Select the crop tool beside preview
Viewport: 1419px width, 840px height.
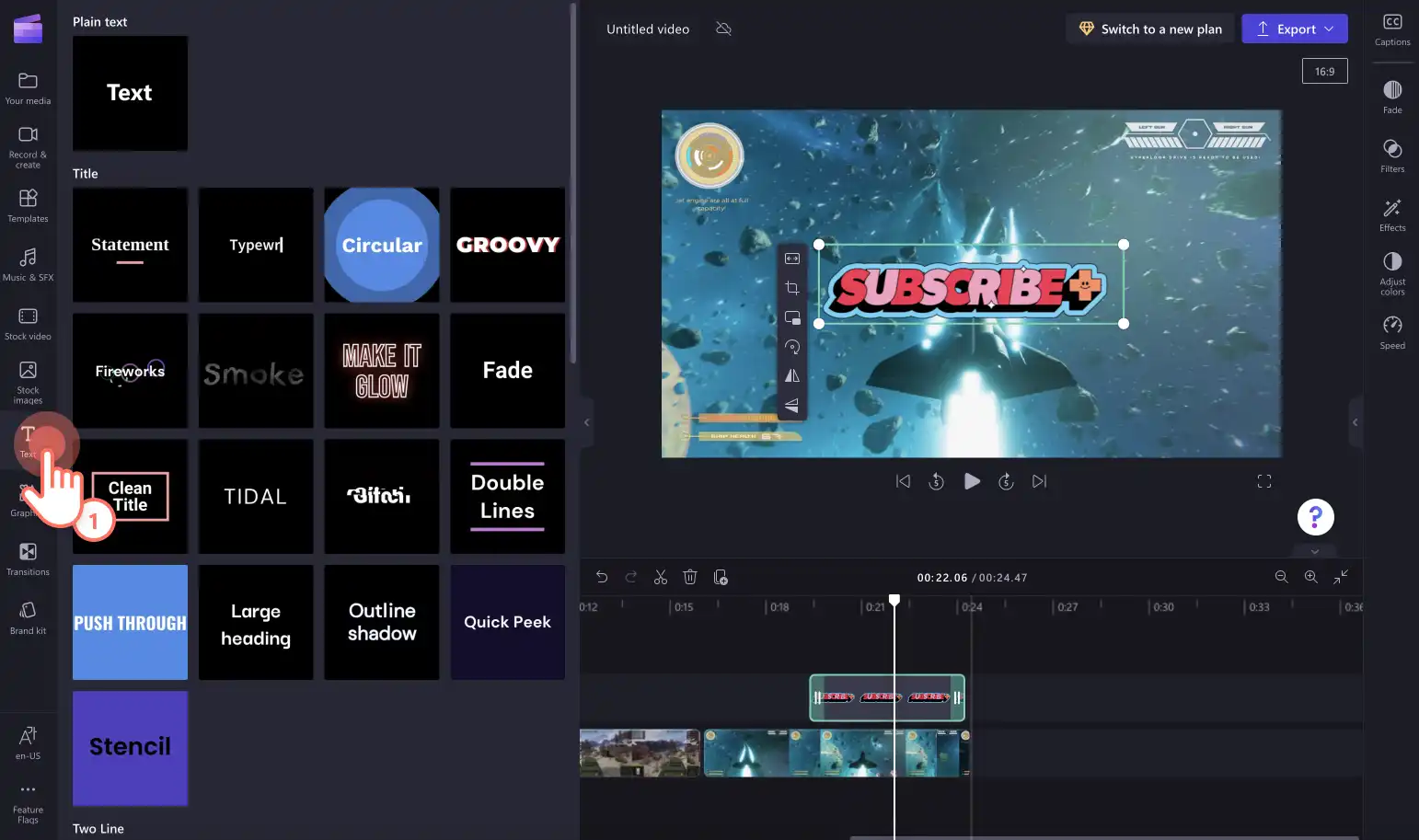click(x=792, y=288)
